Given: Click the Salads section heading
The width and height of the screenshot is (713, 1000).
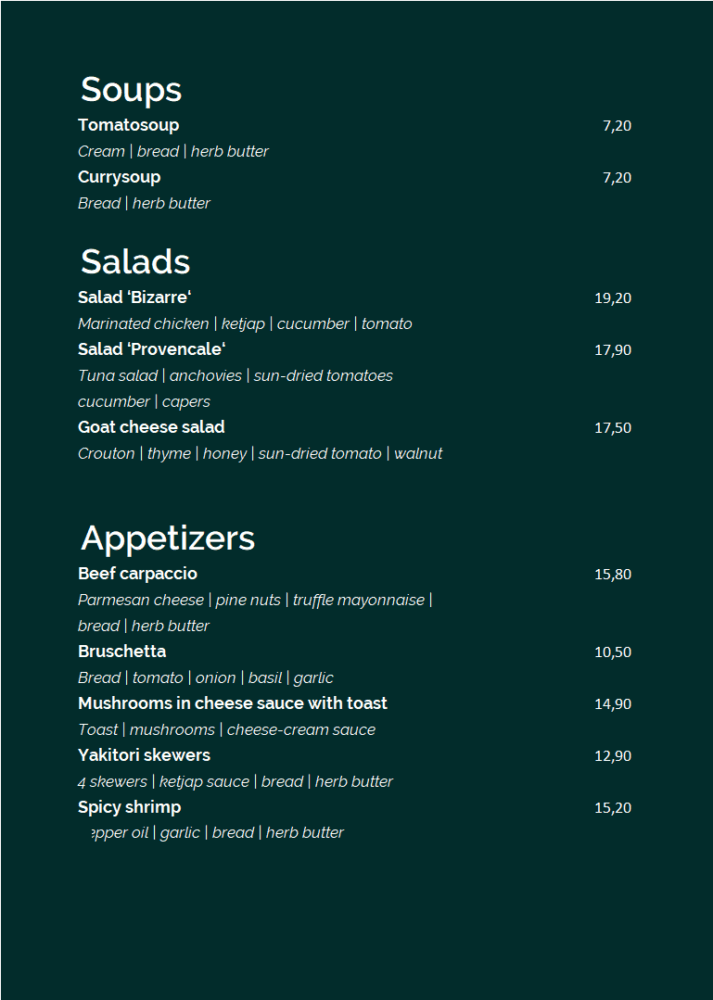Looking at the screenshot, I should pos(135,262).
